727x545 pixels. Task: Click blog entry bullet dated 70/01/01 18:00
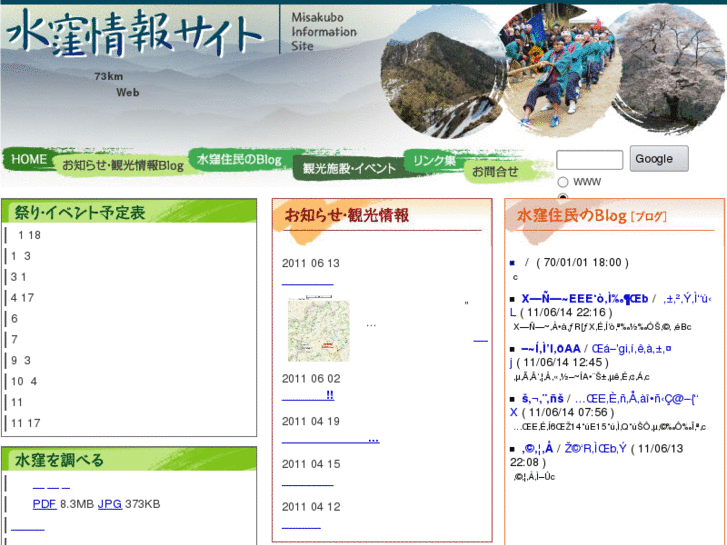tap(512, 263)
